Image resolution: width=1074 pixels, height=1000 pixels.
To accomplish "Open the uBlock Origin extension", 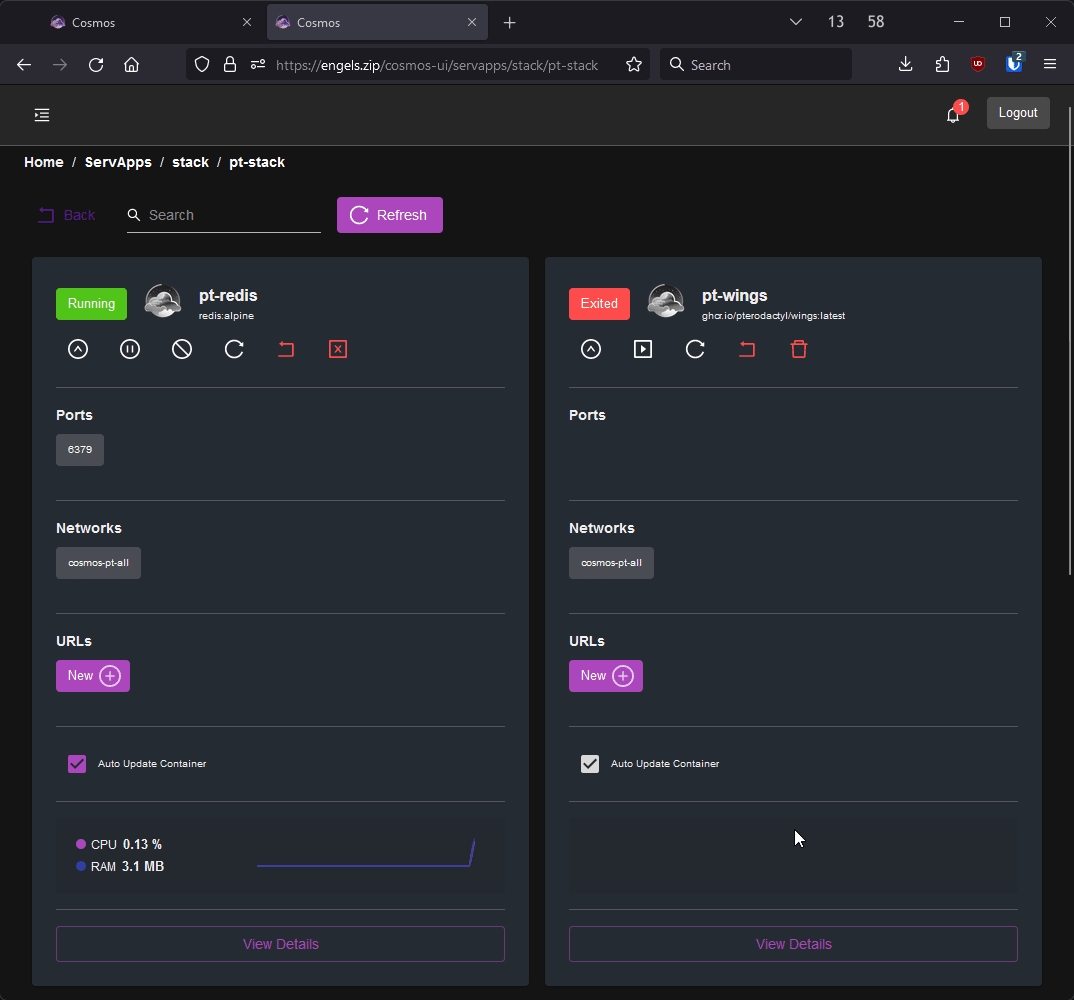I will (x=978, y=64).
